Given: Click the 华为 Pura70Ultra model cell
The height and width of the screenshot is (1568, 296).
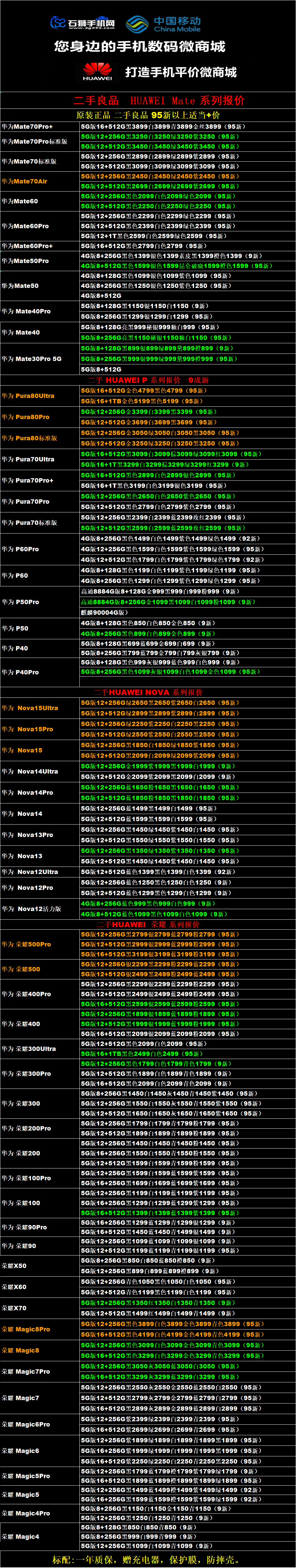Looking at the screenshot, I should (40, 459).
